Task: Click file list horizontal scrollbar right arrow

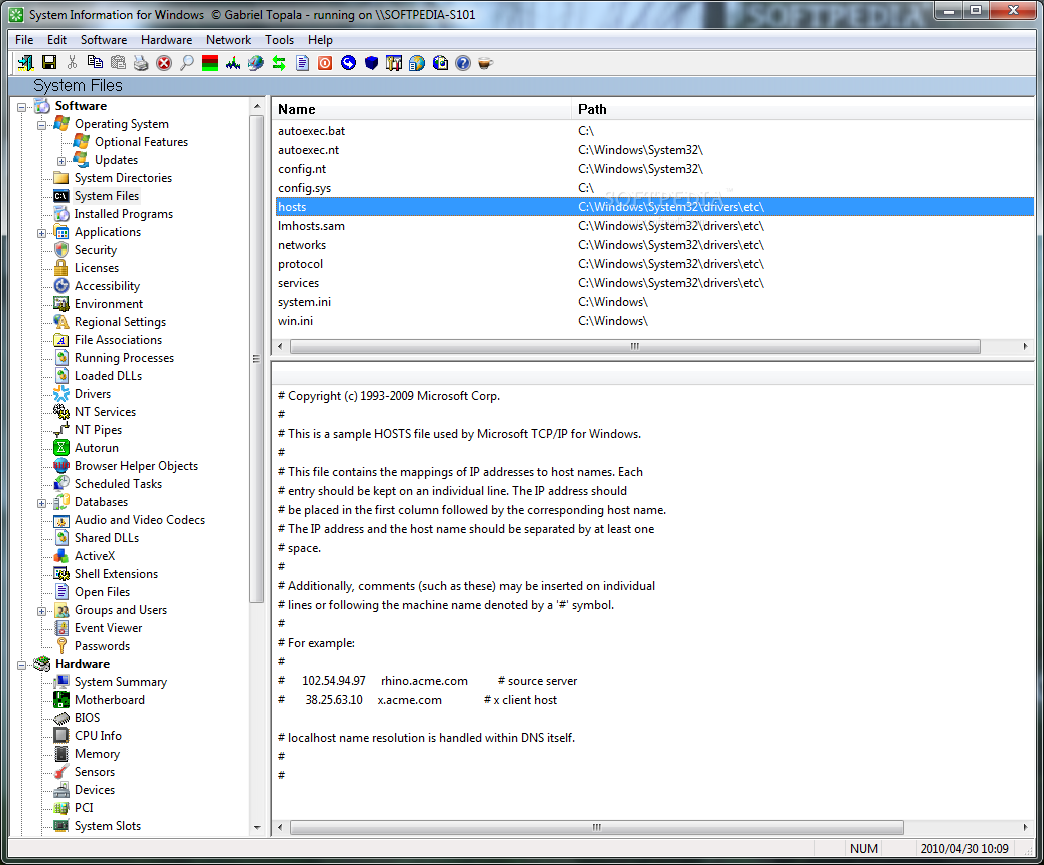Action: pos(1025,346)
